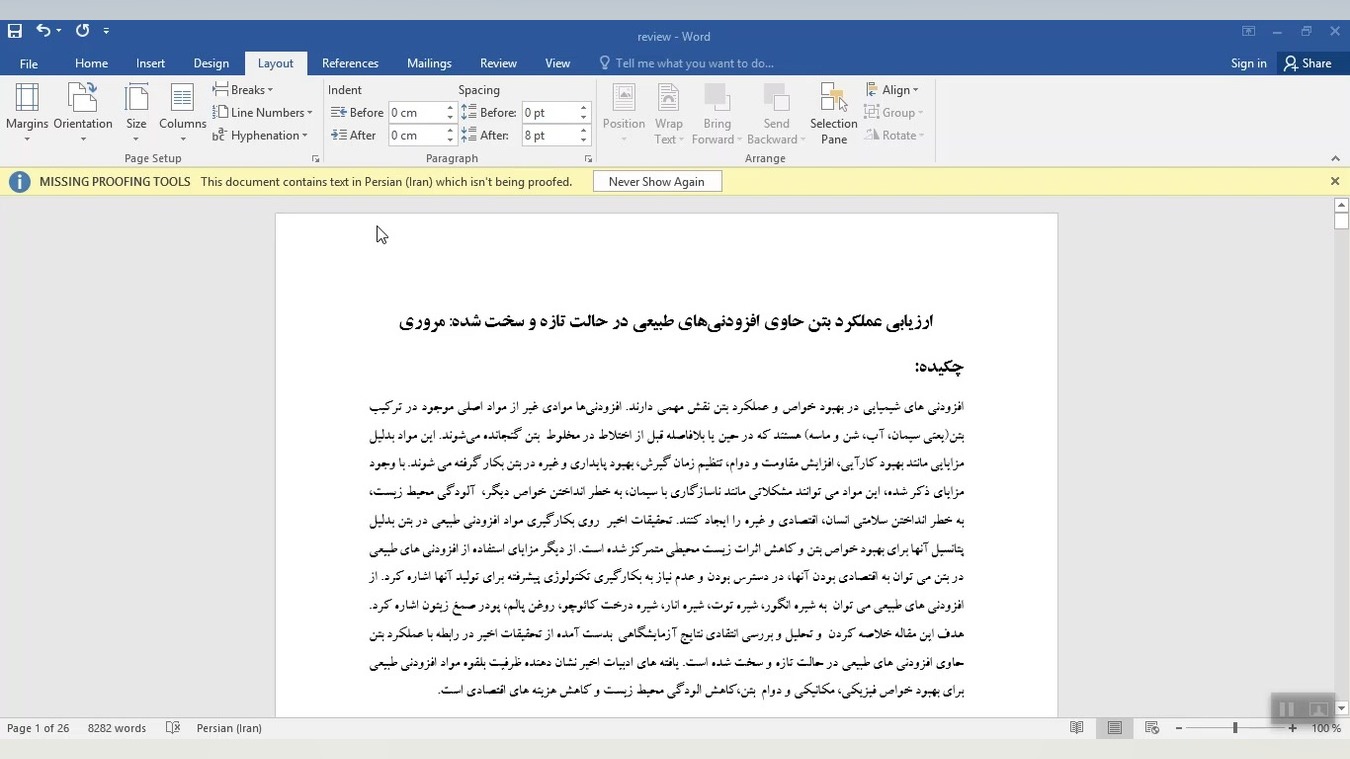Click the pause icon in the recording overlay

1287,709
